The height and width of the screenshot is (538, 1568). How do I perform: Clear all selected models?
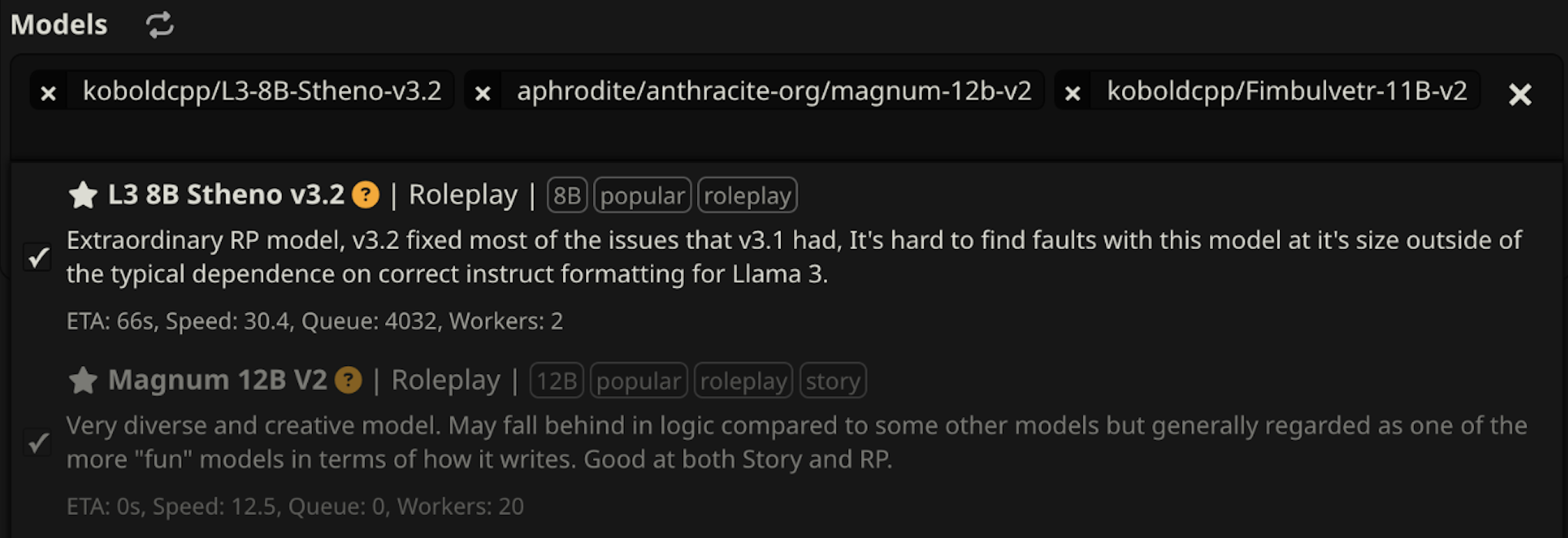1519,94
